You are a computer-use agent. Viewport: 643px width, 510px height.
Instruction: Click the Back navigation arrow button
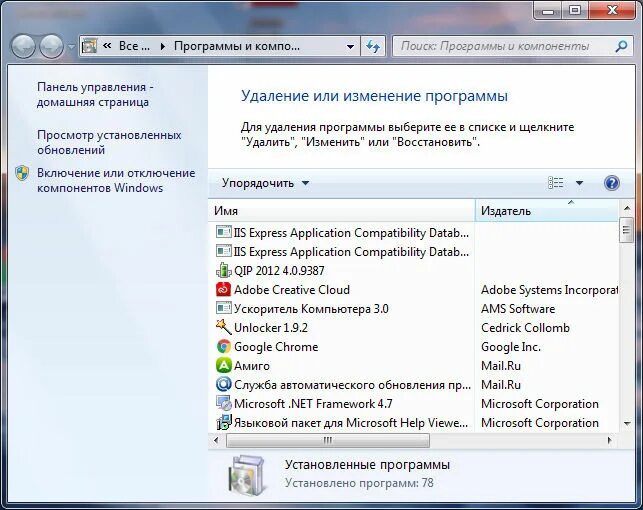pyautogui.click(x=23, y=46)
